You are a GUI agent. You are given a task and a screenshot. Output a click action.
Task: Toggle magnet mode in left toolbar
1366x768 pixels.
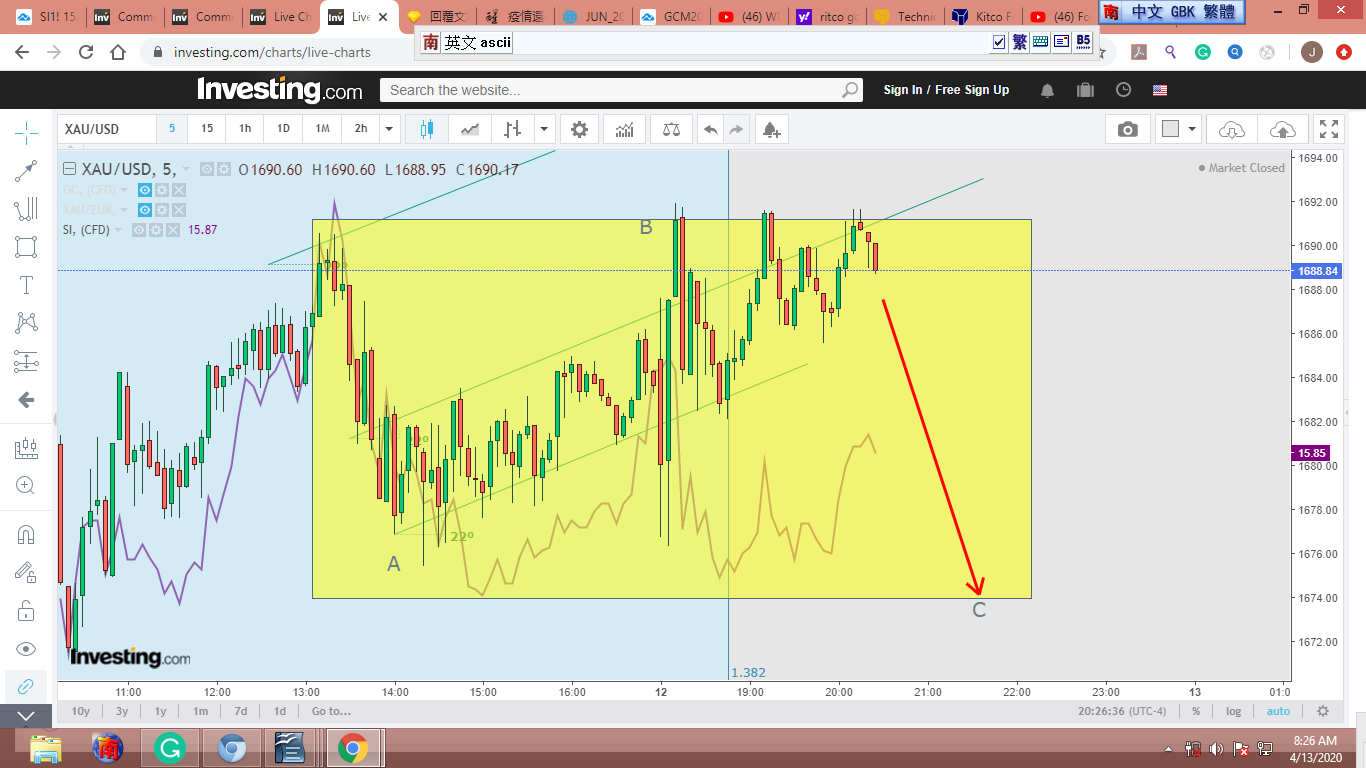[x=26, y=534]
